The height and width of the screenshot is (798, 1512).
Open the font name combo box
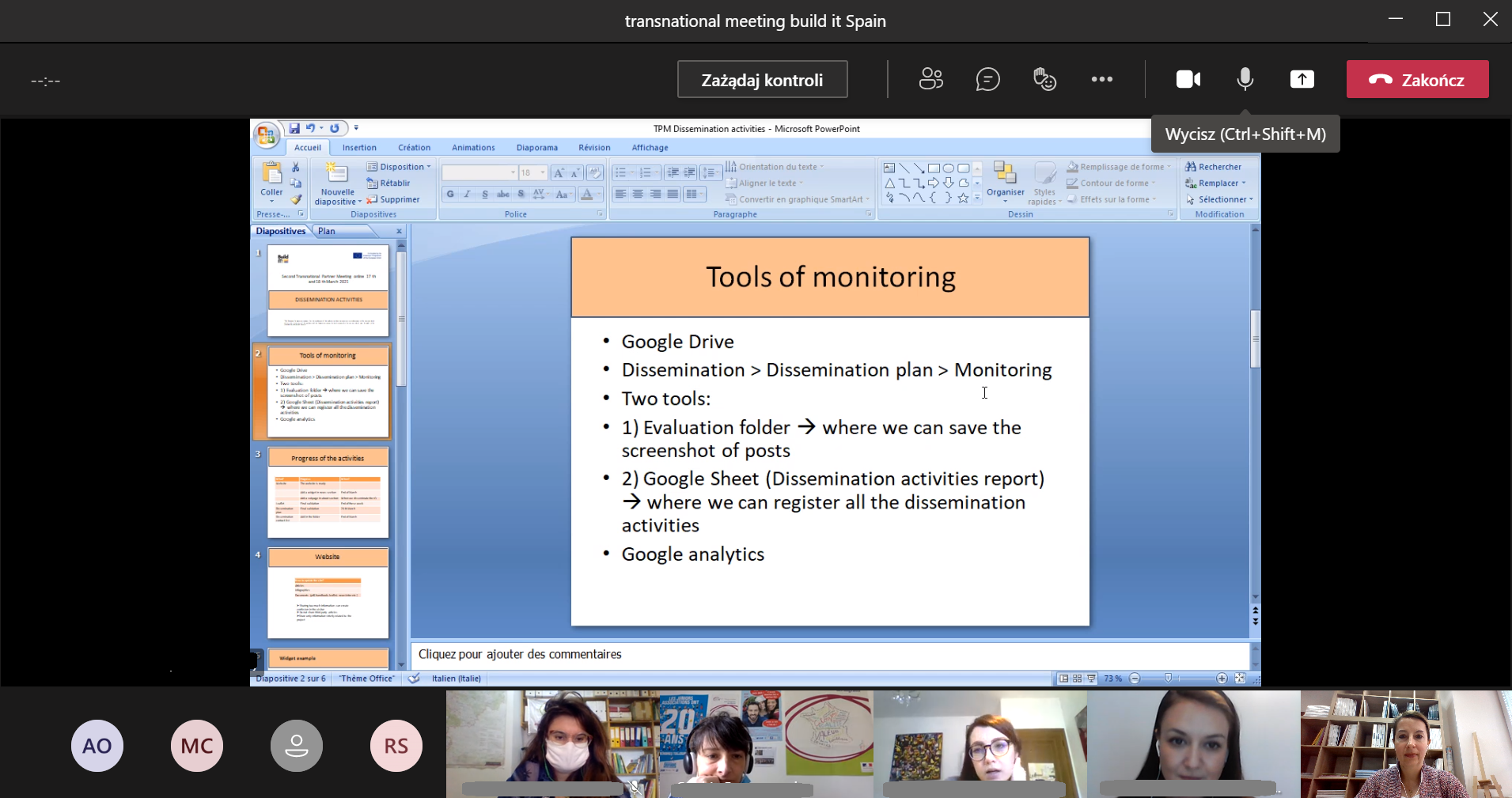(x=479, y=172)
